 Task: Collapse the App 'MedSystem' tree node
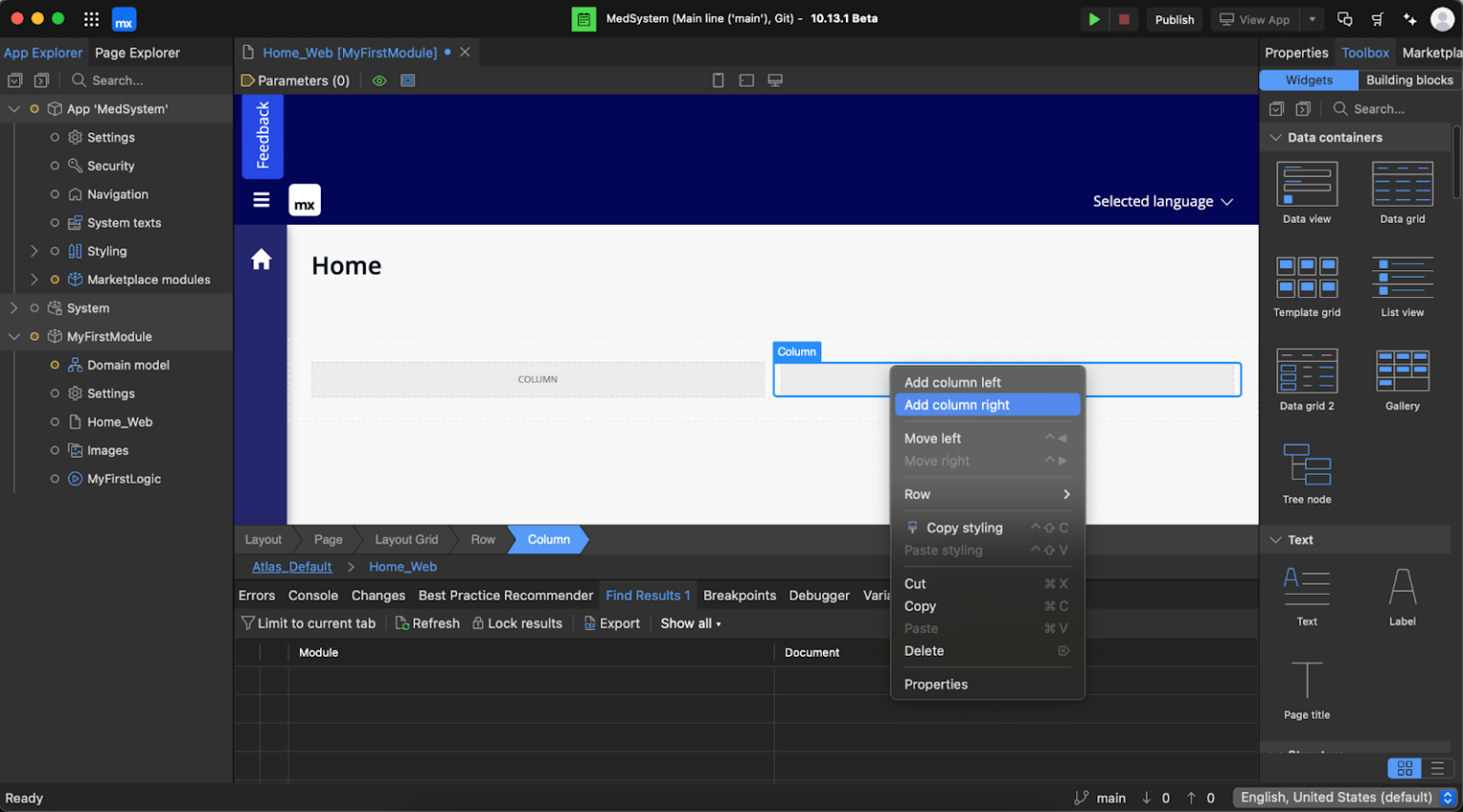tap(14, 109)
